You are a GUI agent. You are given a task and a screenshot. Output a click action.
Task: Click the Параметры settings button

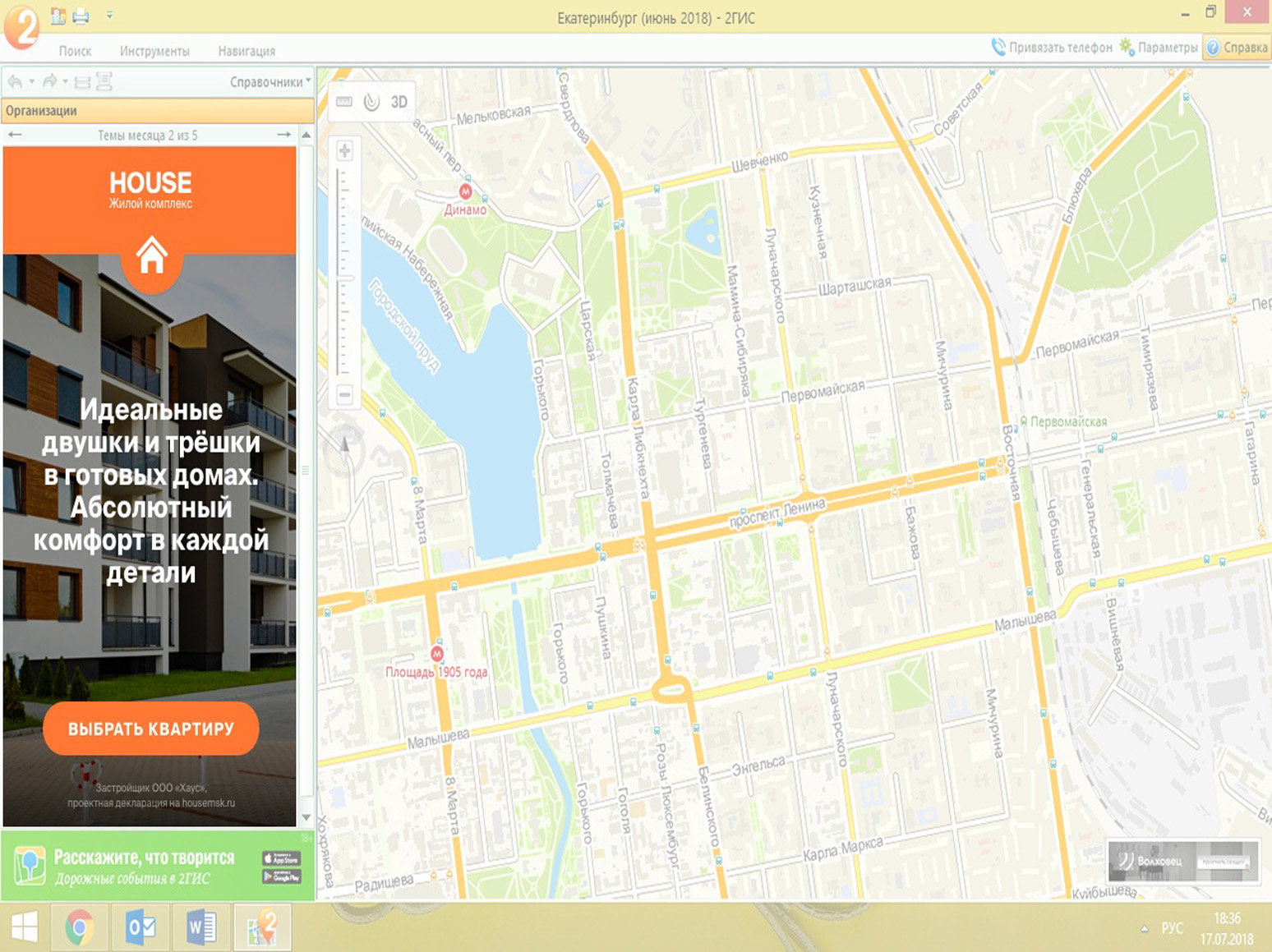(x=1159, y=48)
